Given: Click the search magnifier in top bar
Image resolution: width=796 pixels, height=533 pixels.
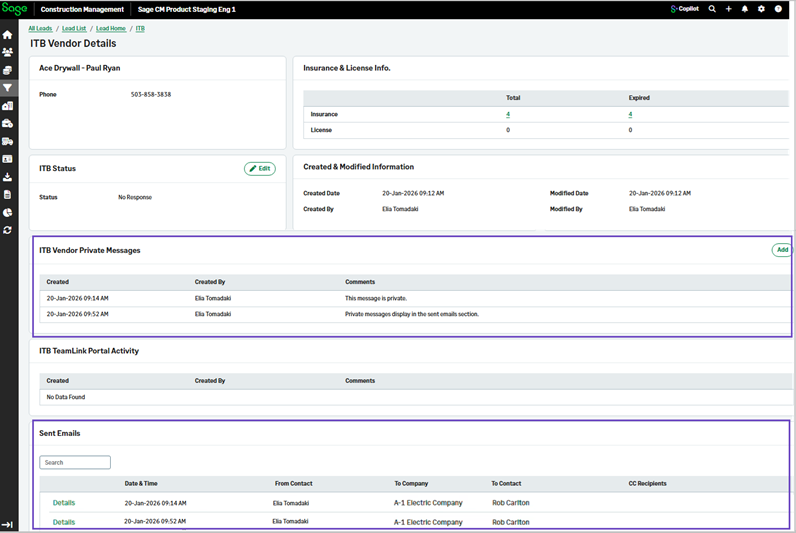Looking at the screenshot, I should click(x=712, y=9).
